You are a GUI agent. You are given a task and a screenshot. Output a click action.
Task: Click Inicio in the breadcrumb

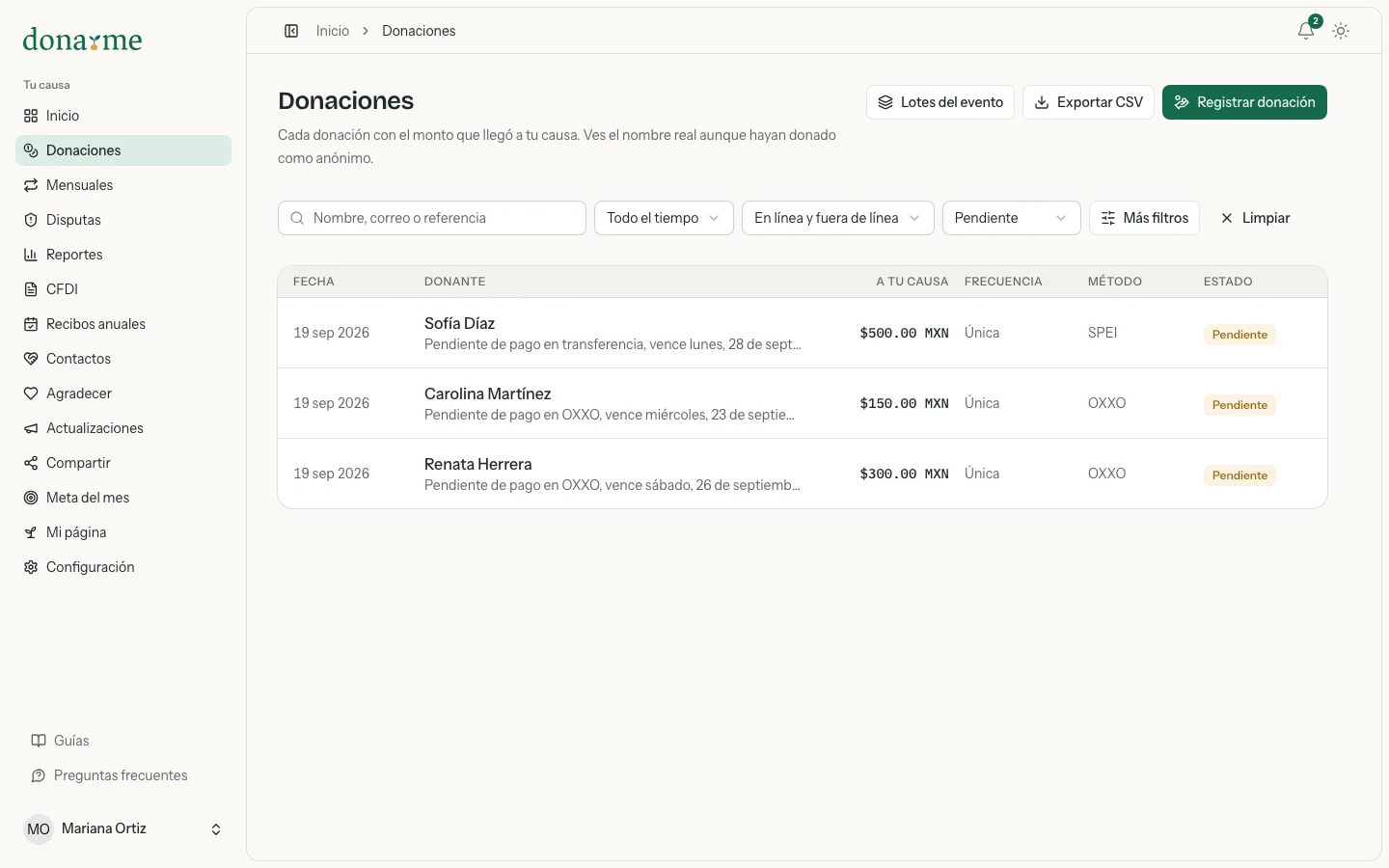coord(333,31)
